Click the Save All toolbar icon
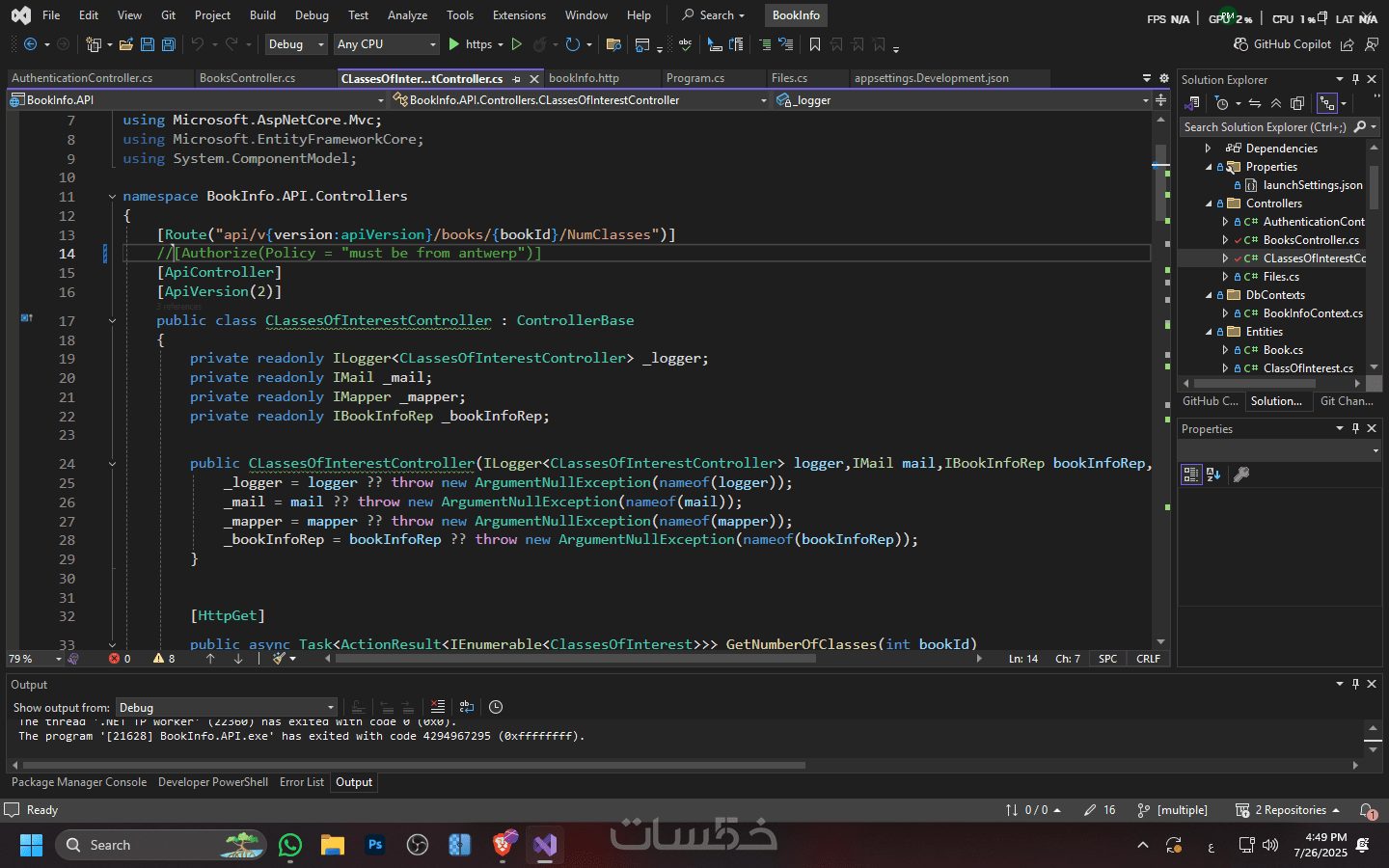Screen dimensions: 1389x868 (x=169, y=44)
